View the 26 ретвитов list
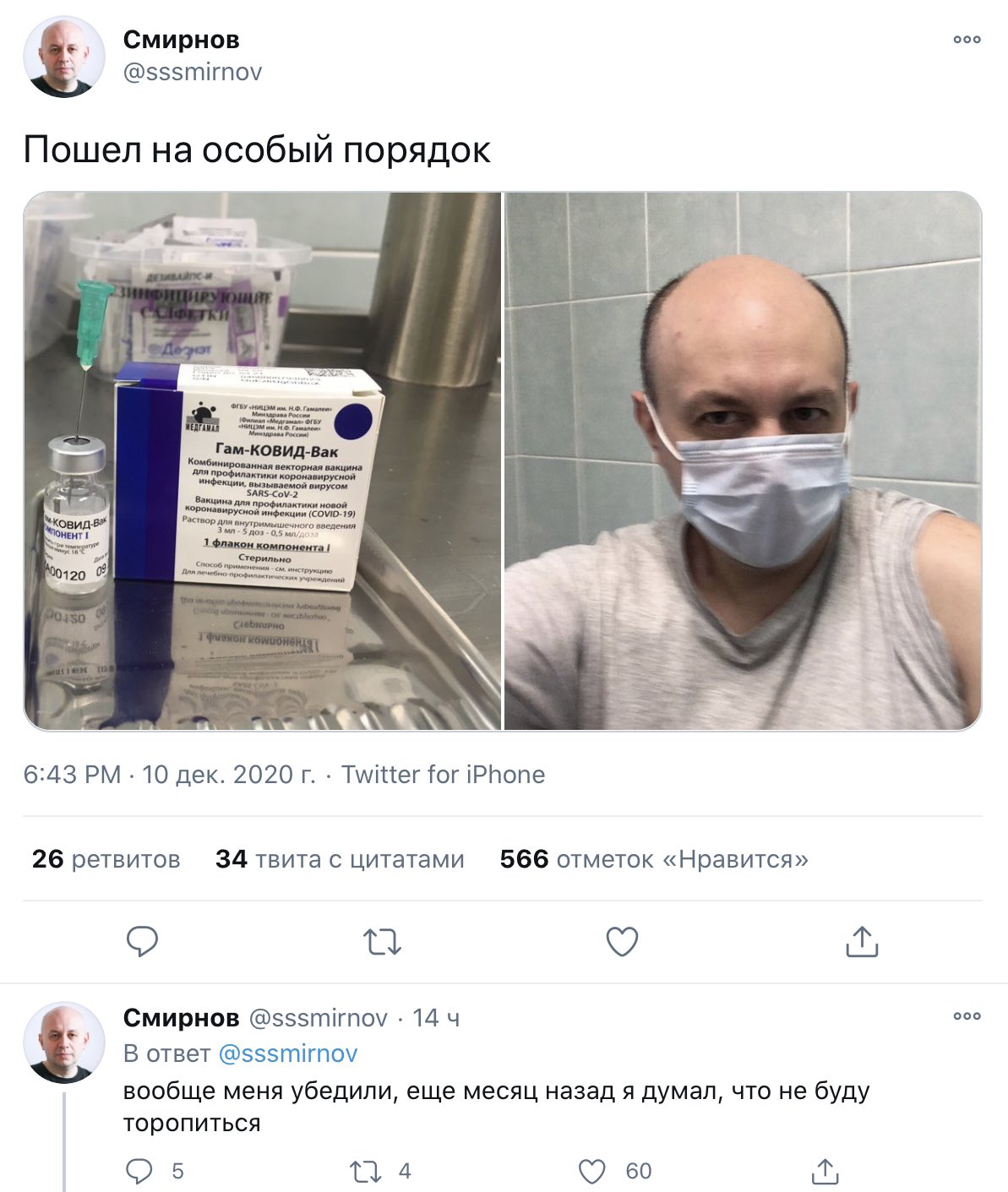Image resolution: width=1008 pixels, height=1192 pixels. click(106, 859)
